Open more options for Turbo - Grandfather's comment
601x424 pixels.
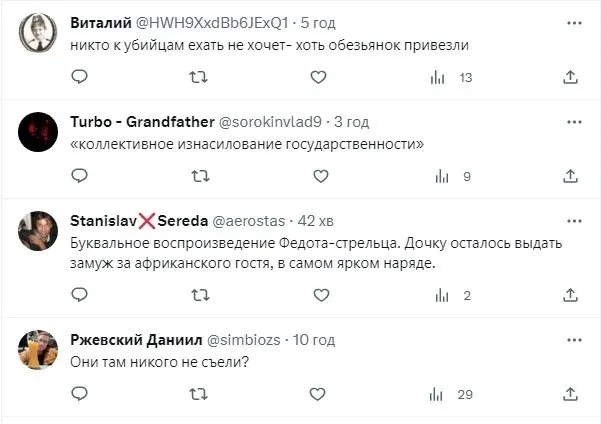tap(571, 121)
